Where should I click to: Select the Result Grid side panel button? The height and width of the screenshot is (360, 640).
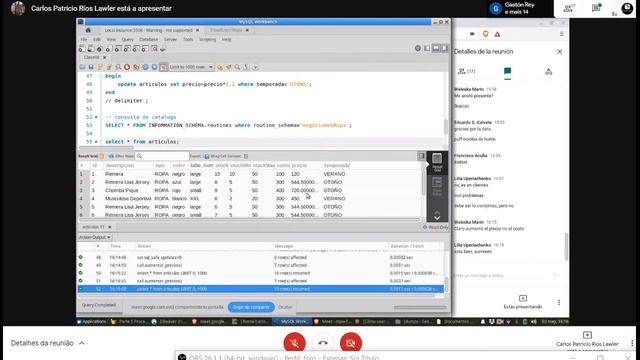(437, 162)
